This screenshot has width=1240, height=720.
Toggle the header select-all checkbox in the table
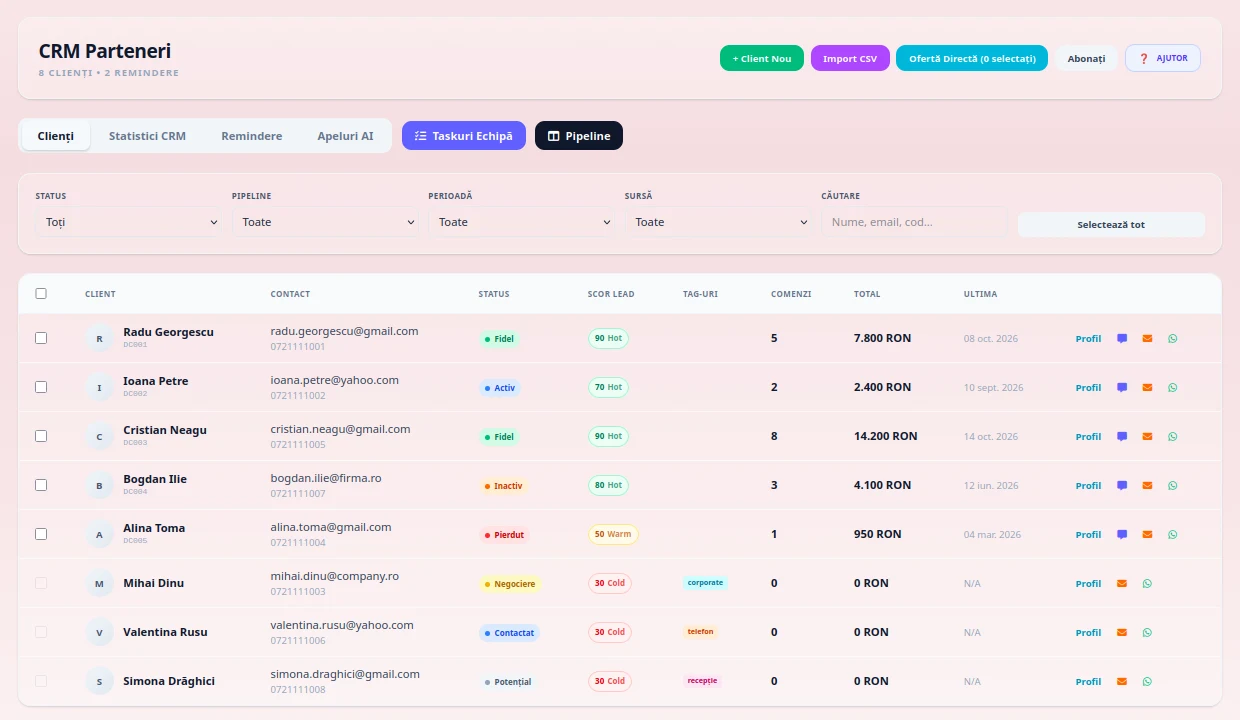pyautogui.click(x=41, y=294)
